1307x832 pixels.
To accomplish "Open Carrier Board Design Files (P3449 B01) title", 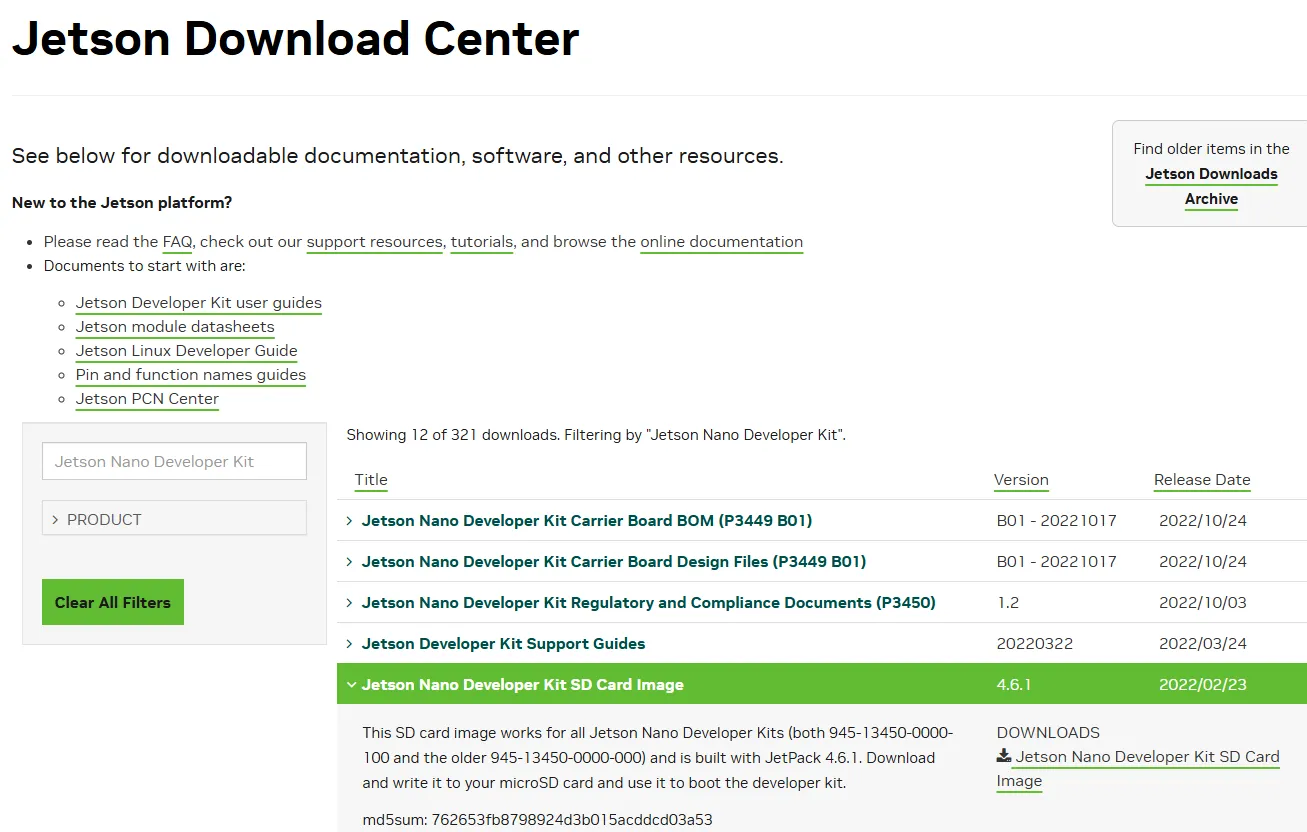I will click(x=614, y=562).
